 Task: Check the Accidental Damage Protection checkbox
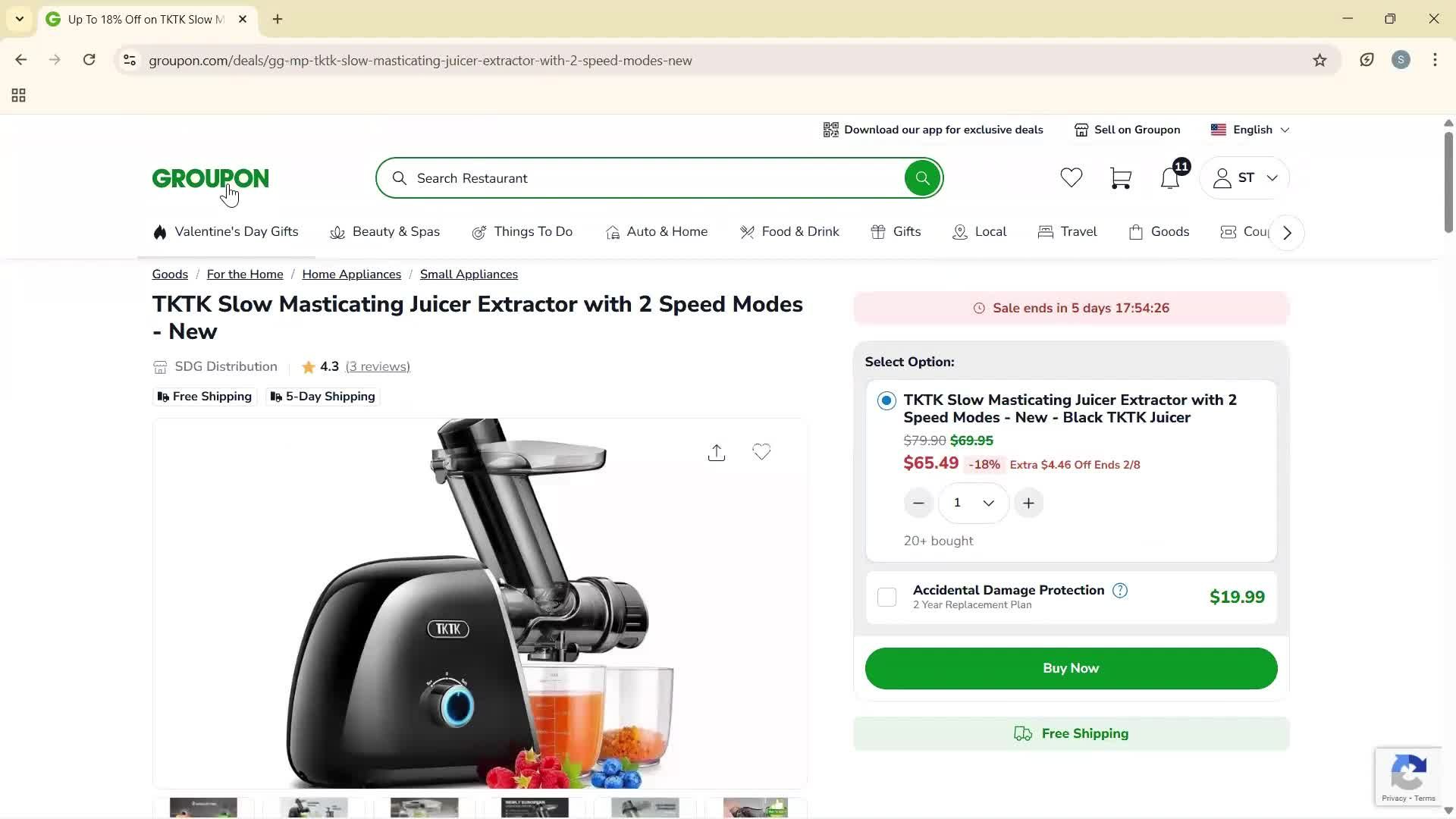coord(886,598)
